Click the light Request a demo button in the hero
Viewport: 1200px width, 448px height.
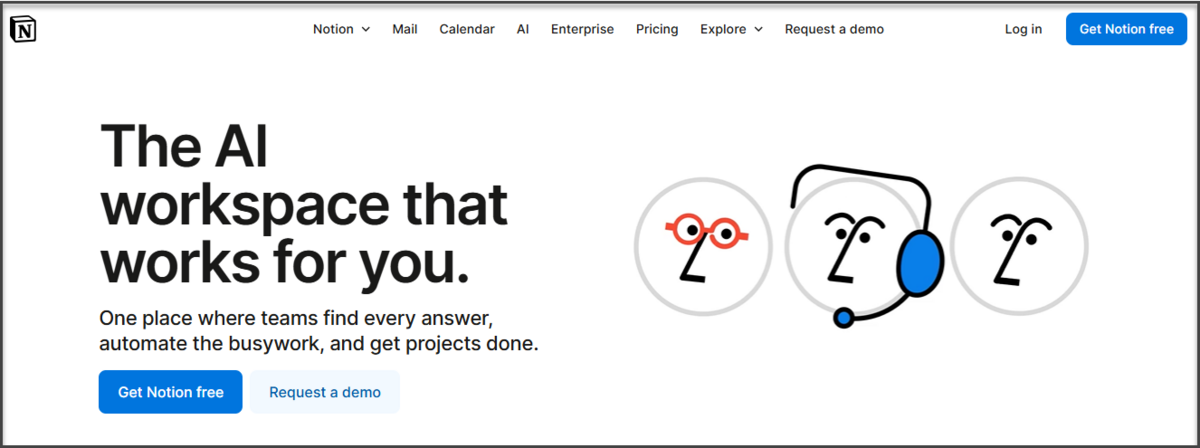325,392
